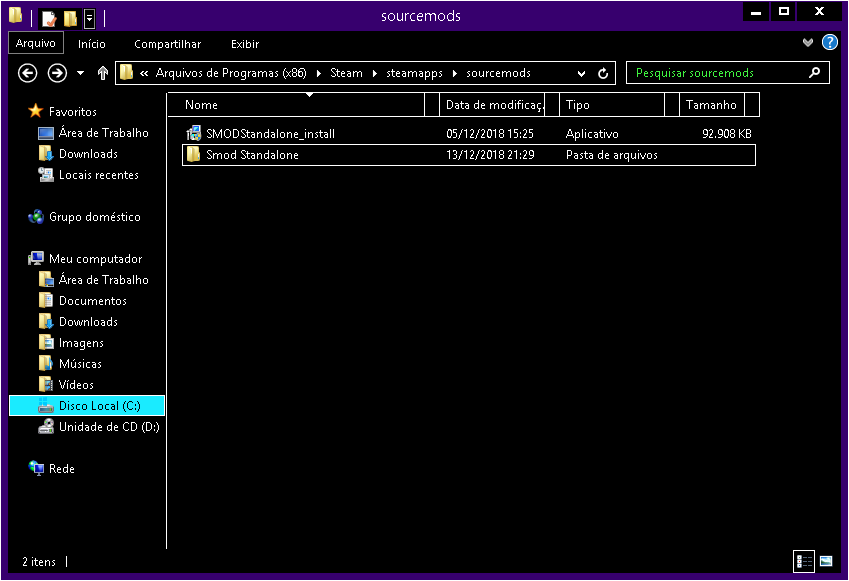The width and height of the screenshot is (849, 581).
Task: Select Favoritos in the navigation pane
Action: (73, 112)
